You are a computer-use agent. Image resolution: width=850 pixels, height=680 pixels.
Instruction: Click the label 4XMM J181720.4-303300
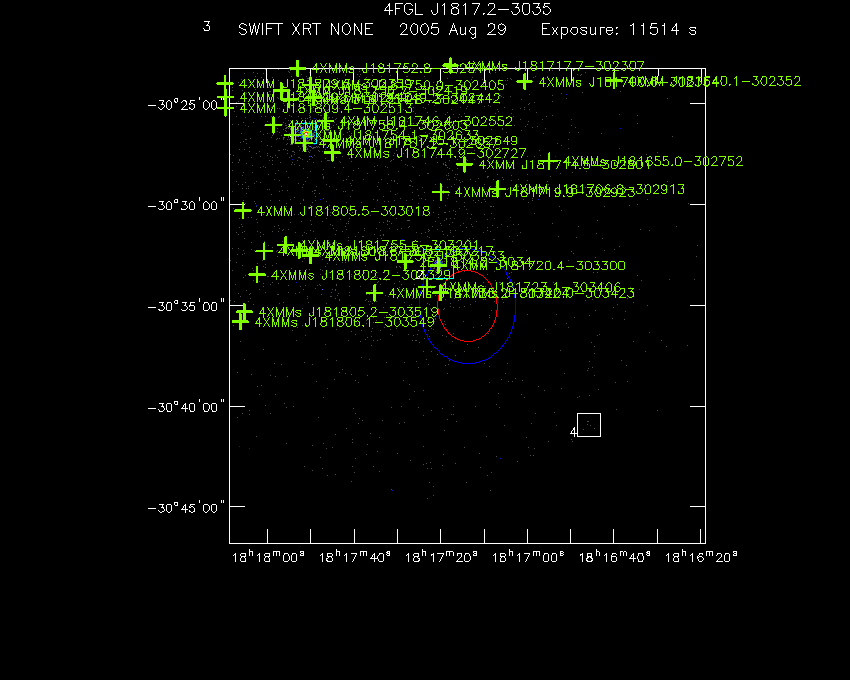[539, 266]
